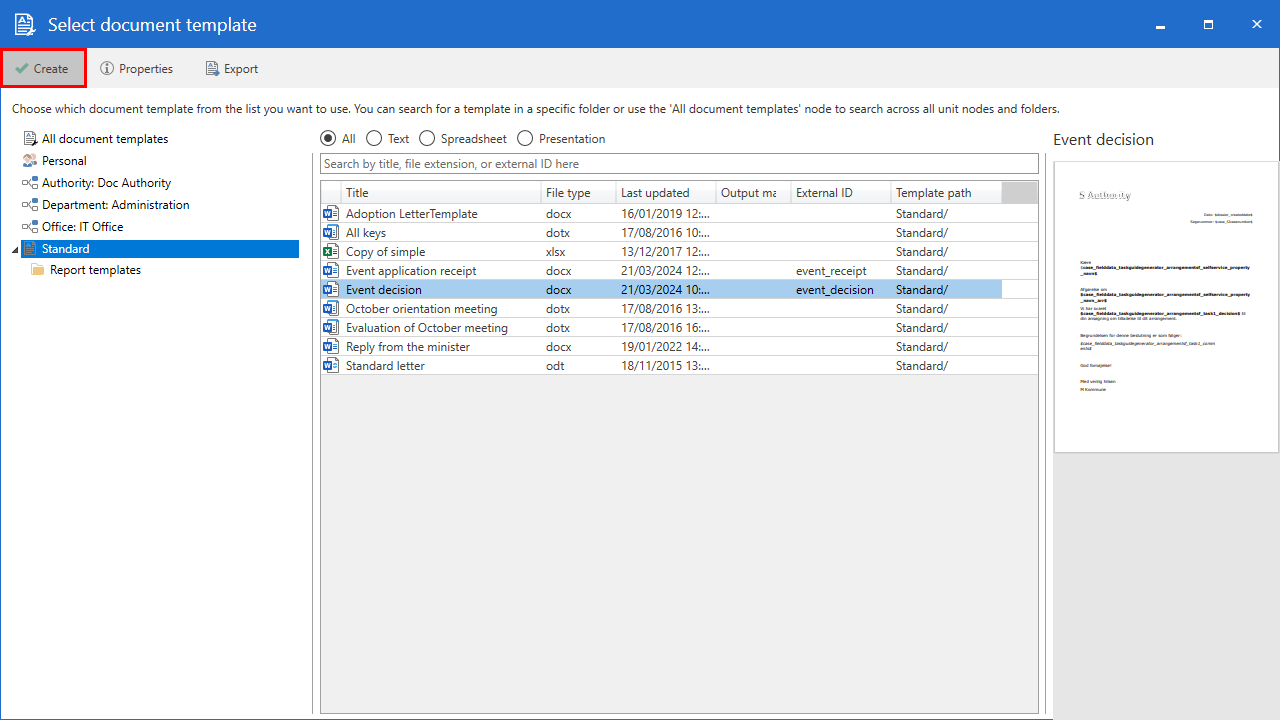Viewport: 1280px width, 720px height.
Task: Choose the Presentation radio button
Action: pos(525,139)
